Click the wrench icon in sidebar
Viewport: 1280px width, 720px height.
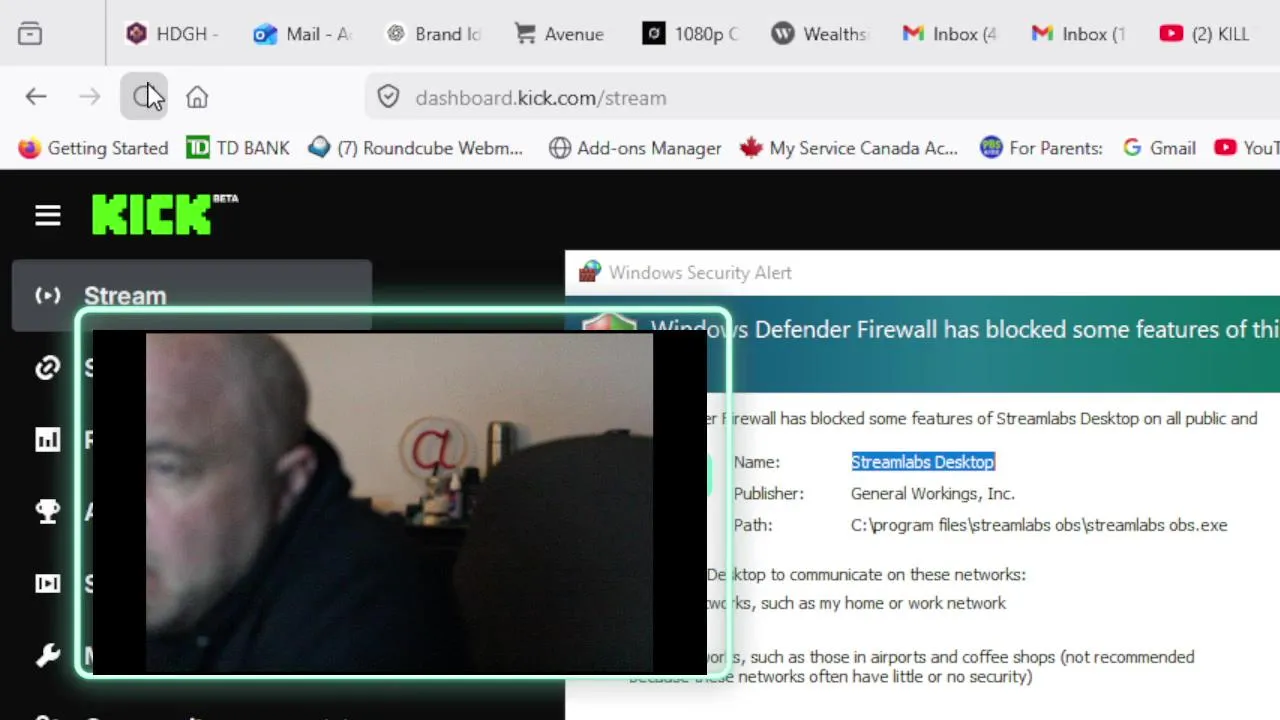(47, 656)
